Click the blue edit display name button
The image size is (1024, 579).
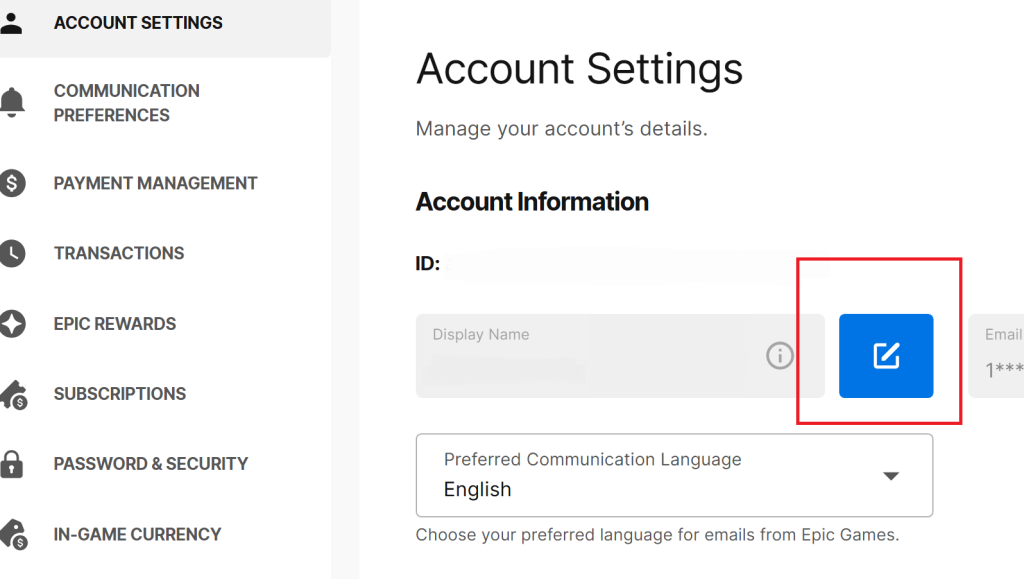click(x=886, y=356)
